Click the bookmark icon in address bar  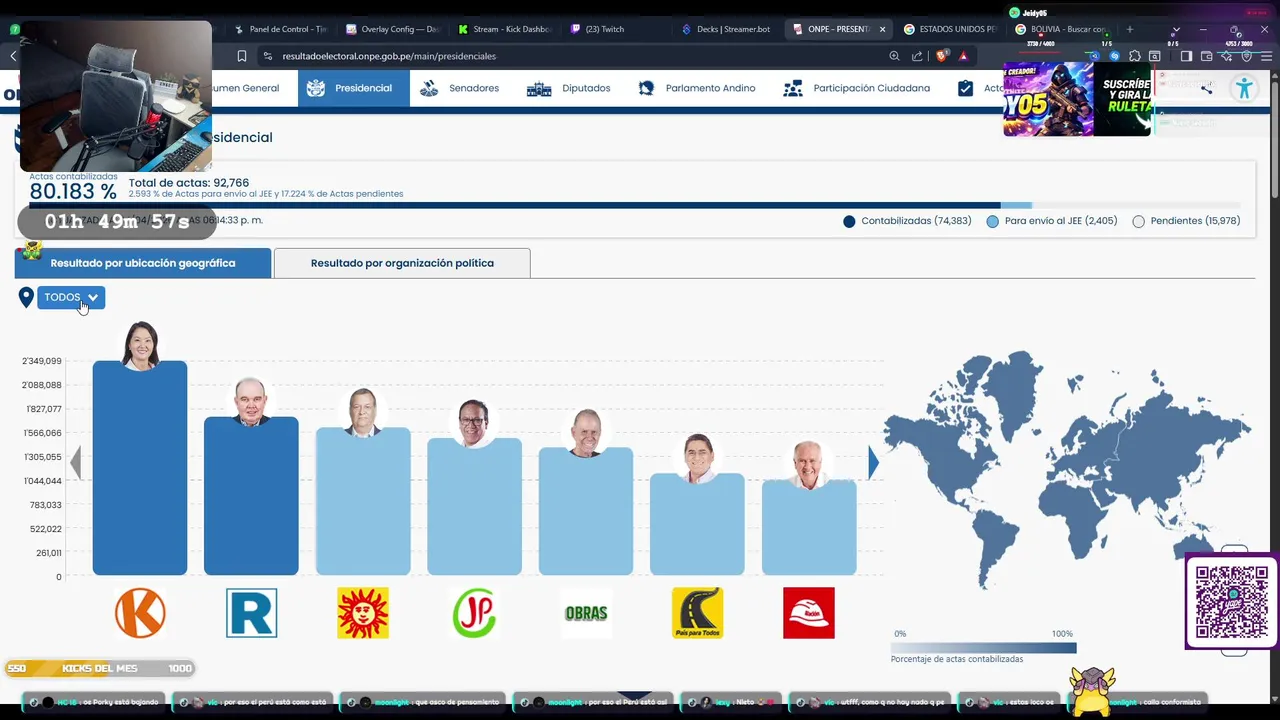242,56
